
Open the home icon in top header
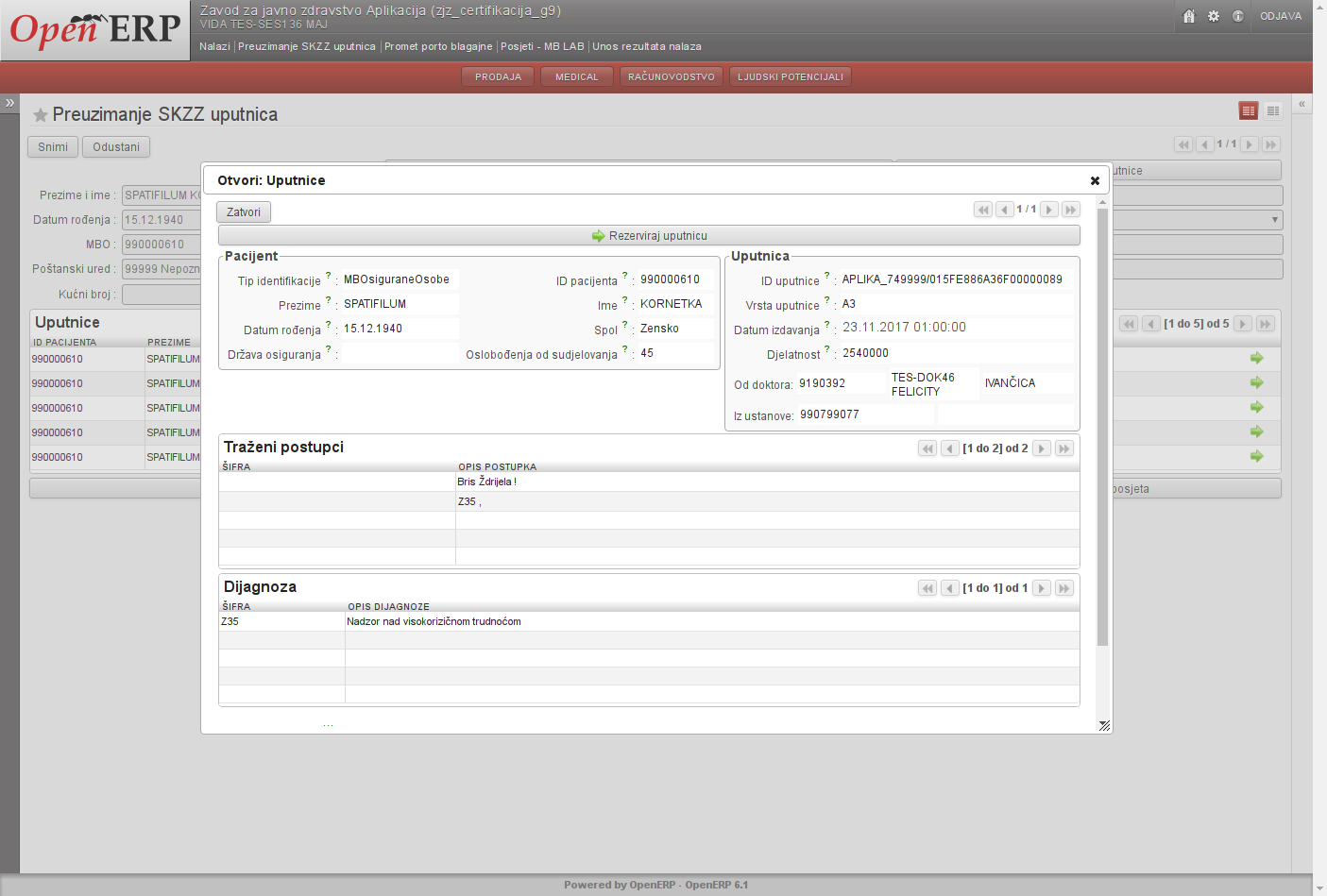[1189, 16]
